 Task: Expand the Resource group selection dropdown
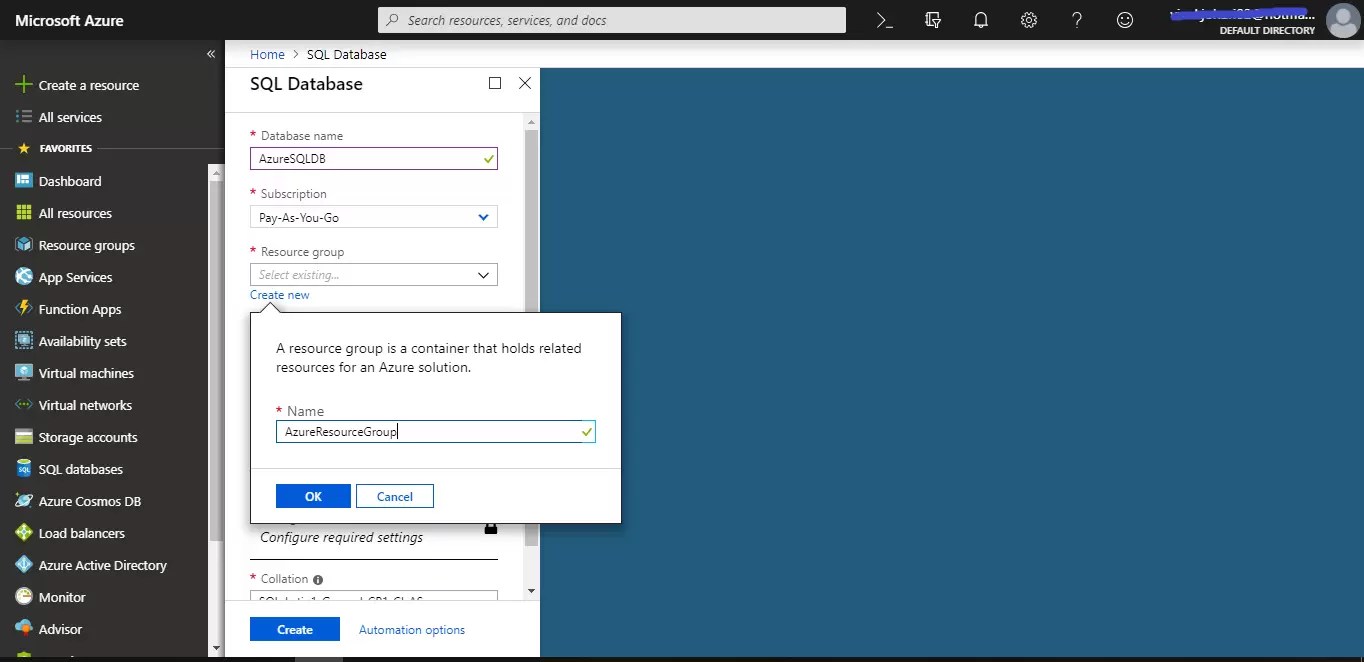373,274
